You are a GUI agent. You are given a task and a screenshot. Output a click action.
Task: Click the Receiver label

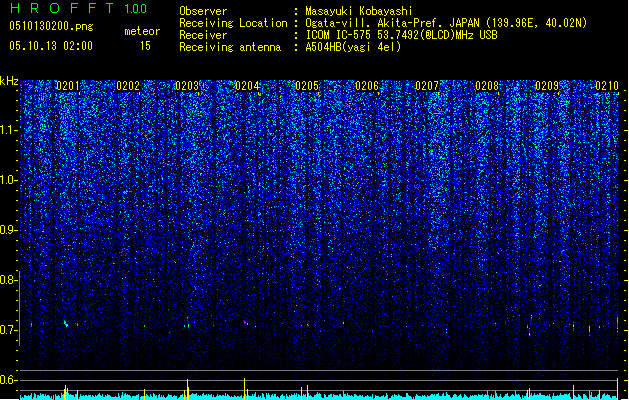[x=203, y=35]
